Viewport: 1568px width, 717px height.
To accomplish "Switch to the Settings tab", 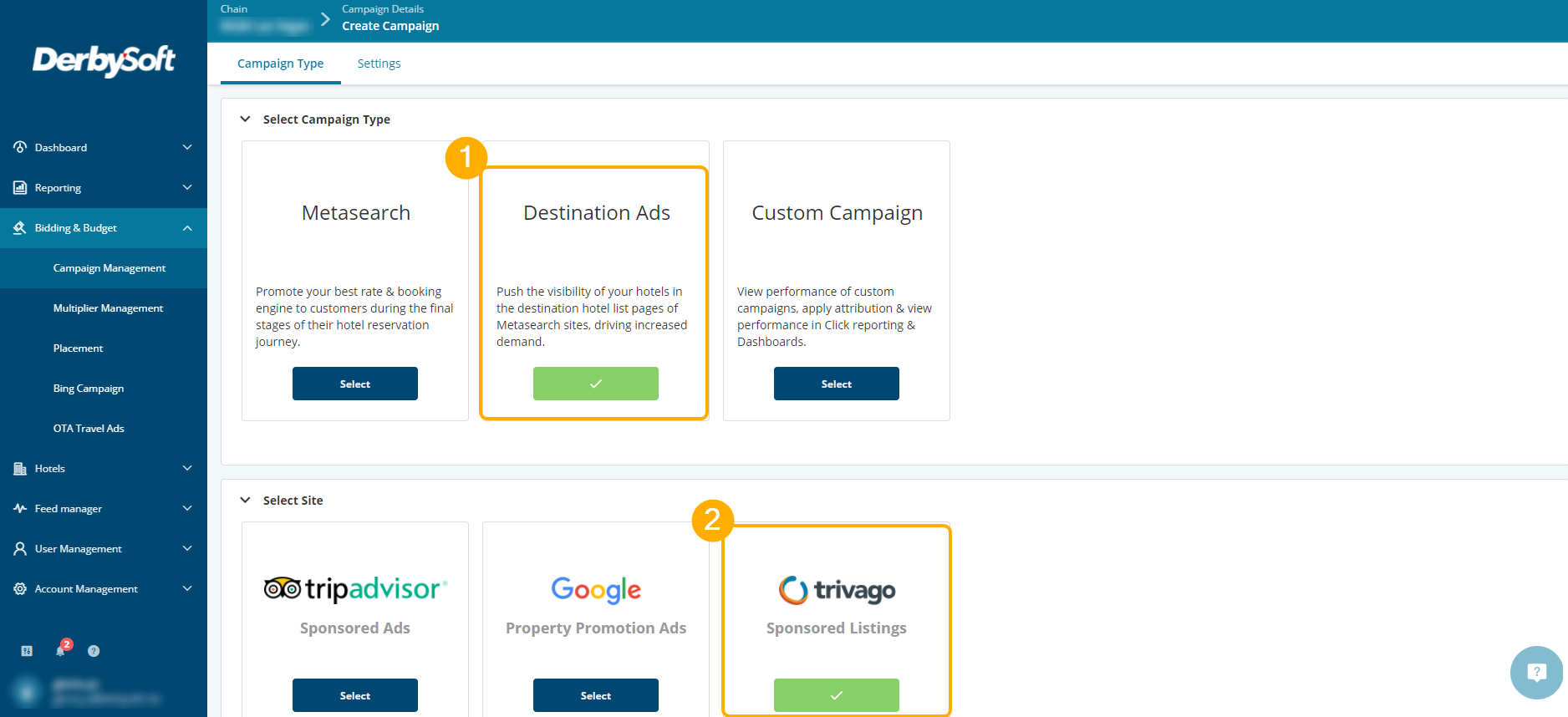I will click(379, 64).
